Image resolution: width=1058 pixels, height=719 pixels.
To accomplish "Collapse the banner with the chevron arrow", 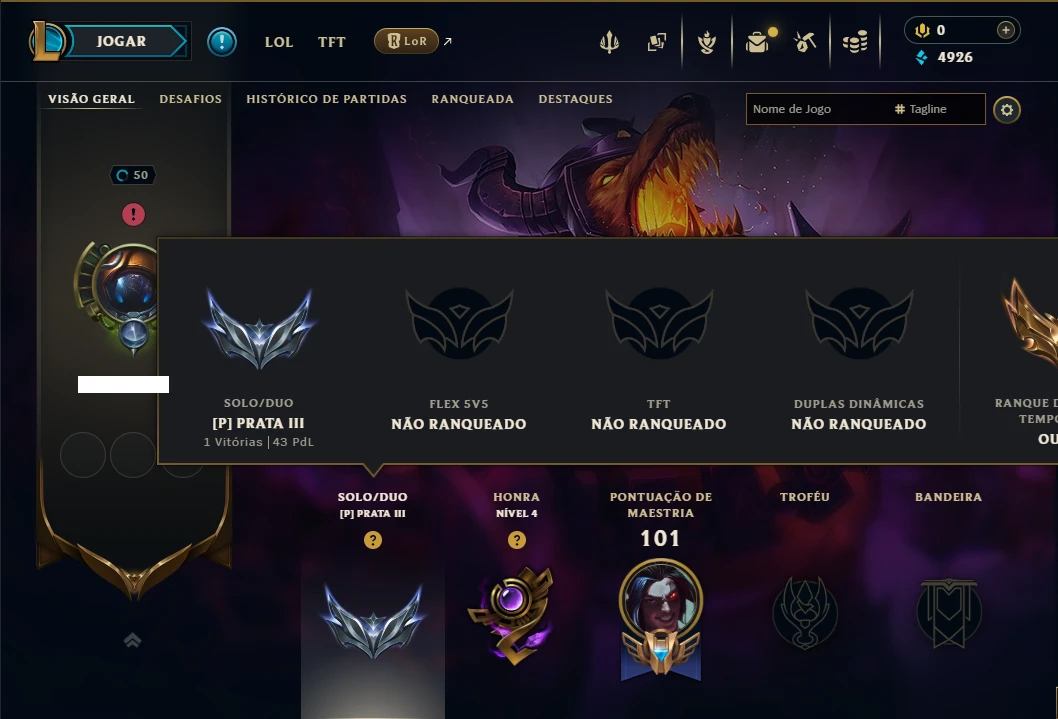I will [133, 640].
